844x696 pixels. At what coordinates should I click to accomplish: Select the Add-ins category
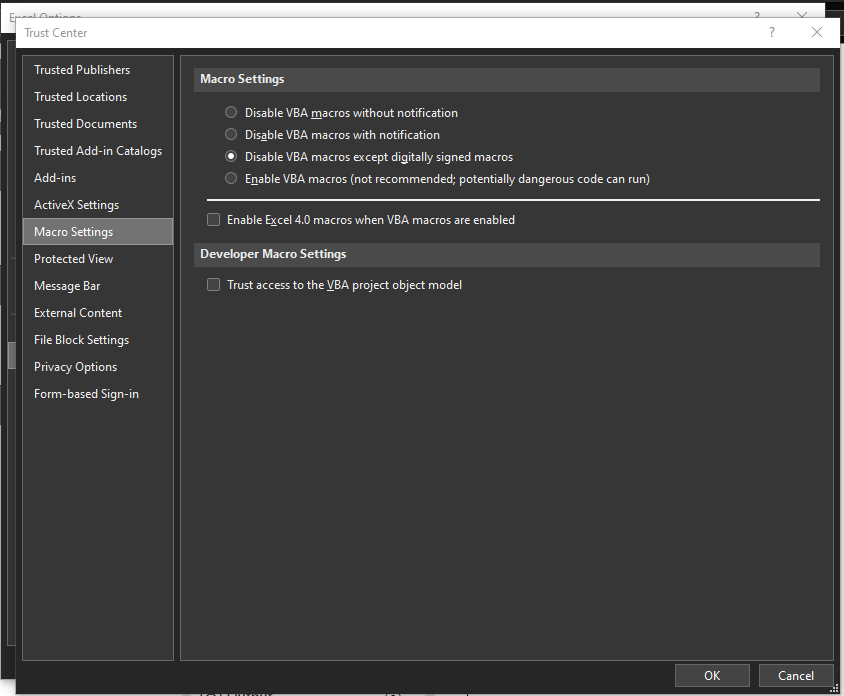tap(55, 178)
